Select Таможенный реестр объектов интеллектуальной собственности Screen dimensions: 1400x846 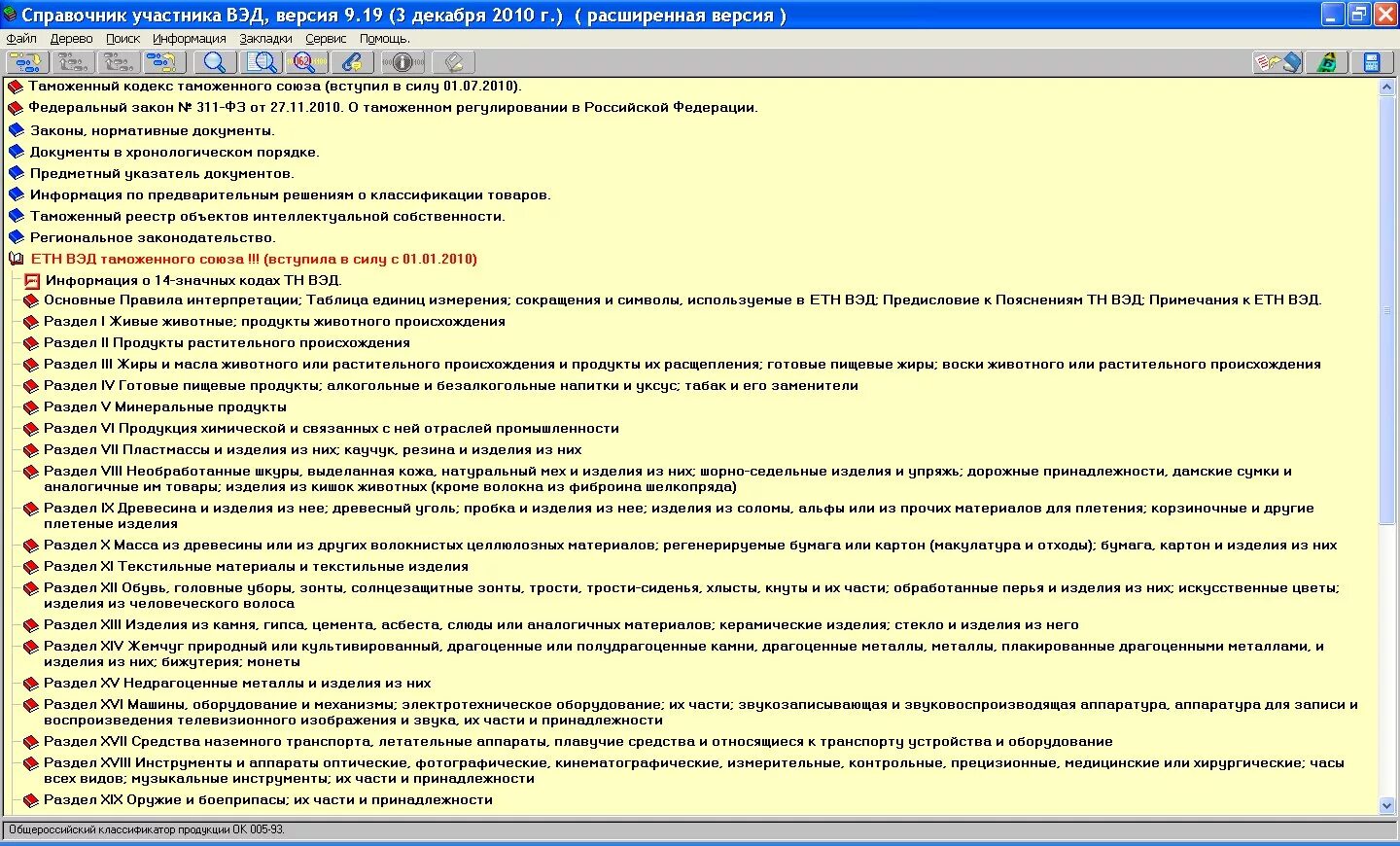(x=267, y=216)
